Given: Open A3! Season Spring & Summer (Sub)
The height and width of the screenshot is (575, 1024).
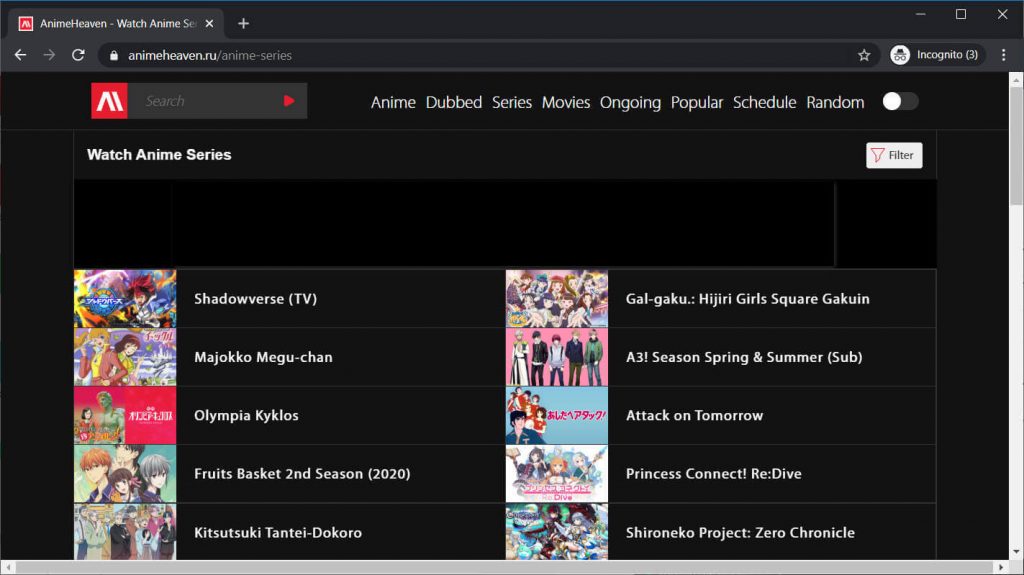Looking at the screenshot, I should coord(744,357).
